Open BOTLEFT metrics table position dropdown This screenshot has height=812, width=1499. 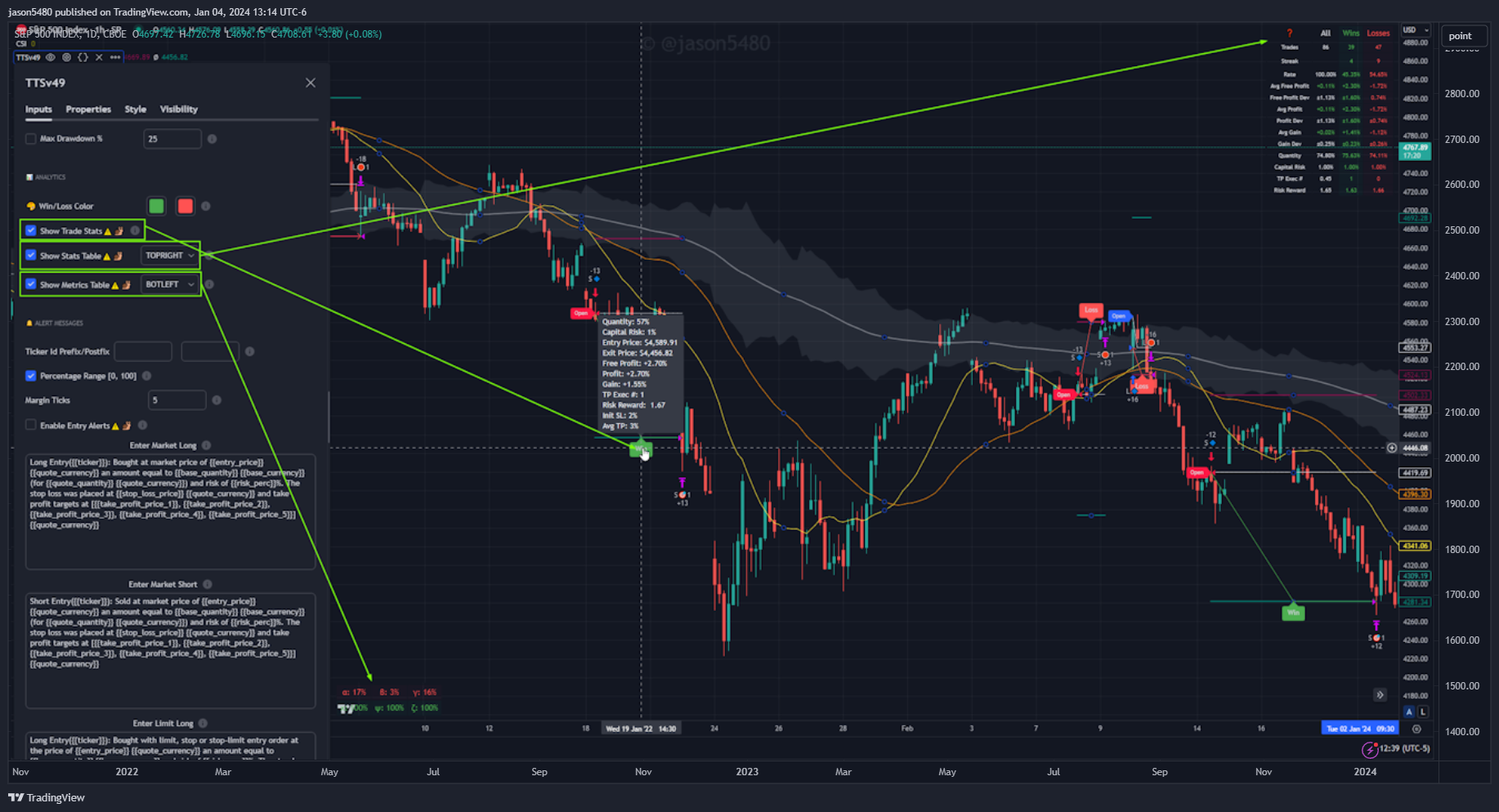coord(170,284)
